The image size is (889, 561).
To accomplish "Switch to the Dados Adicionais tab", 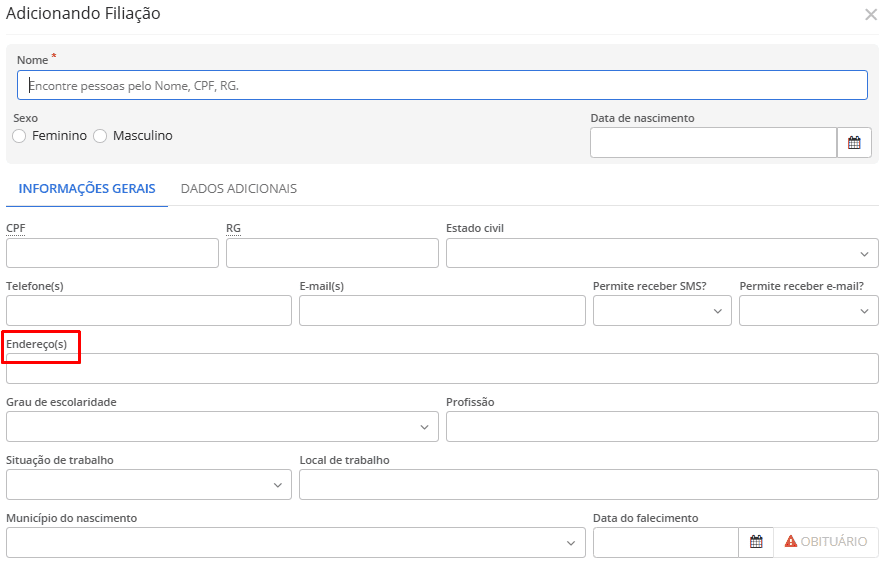I will point(238,189).
